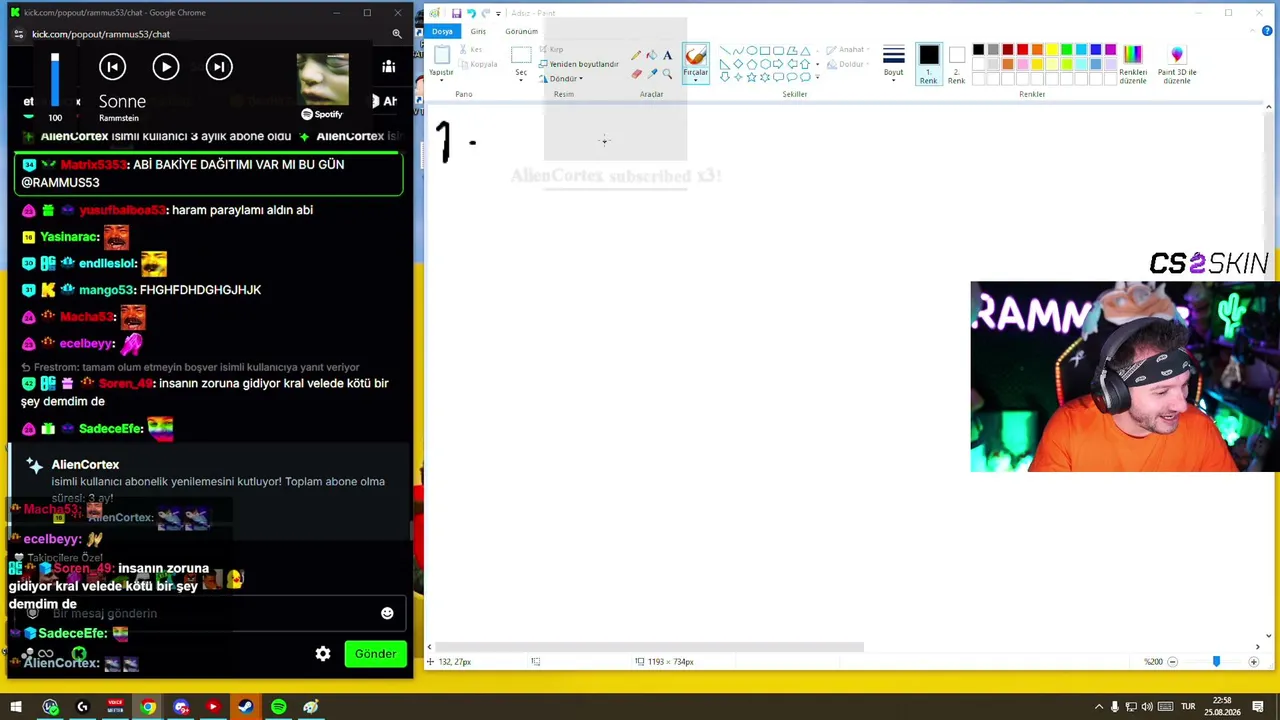1280x720 pixels.
Task: Skip to next track in media overlay
Action: coord(219,67)
